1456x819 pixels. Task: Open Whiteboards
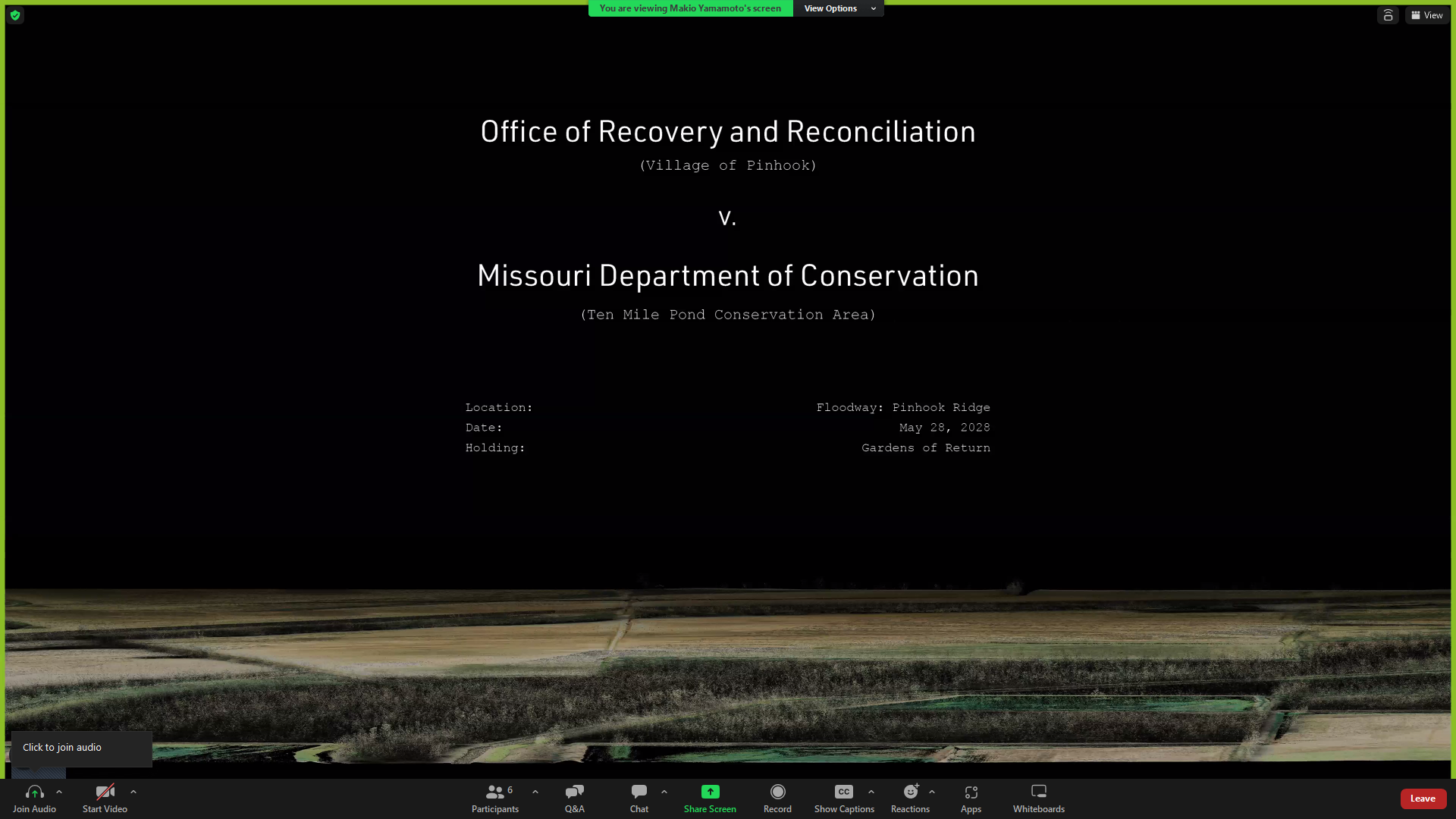coord(1039,799)
